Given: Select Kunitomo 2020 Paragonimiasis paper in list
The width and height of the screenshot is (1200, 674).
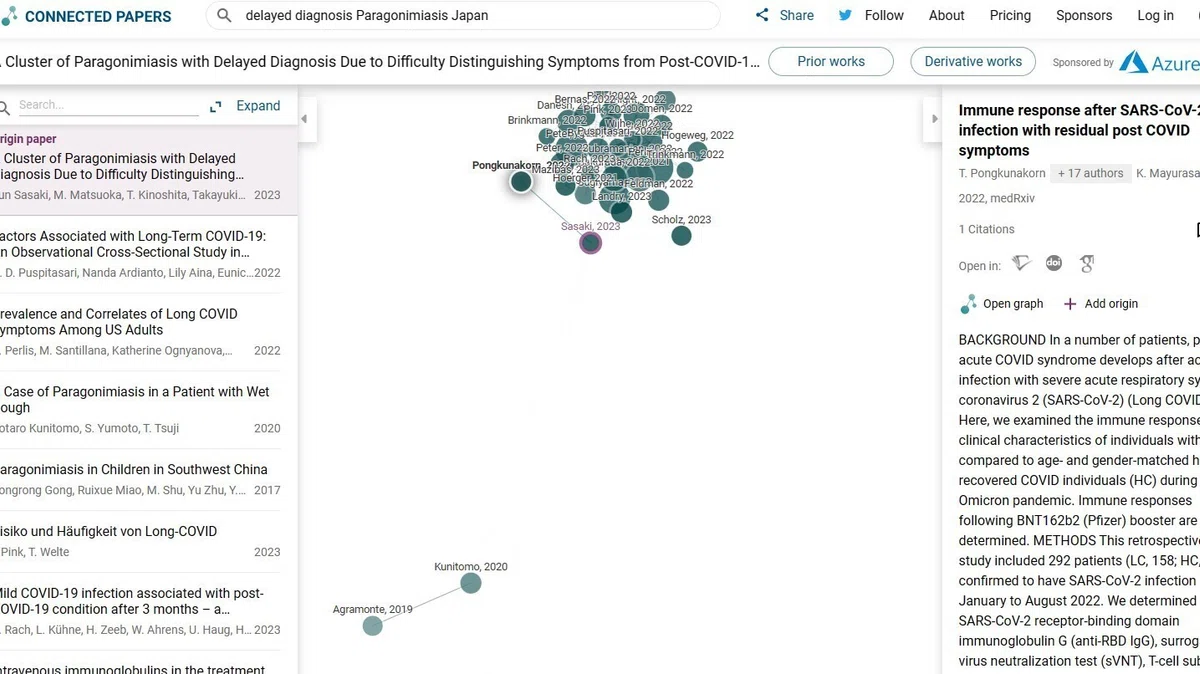Looking at the screenshot, I should 141,410.
